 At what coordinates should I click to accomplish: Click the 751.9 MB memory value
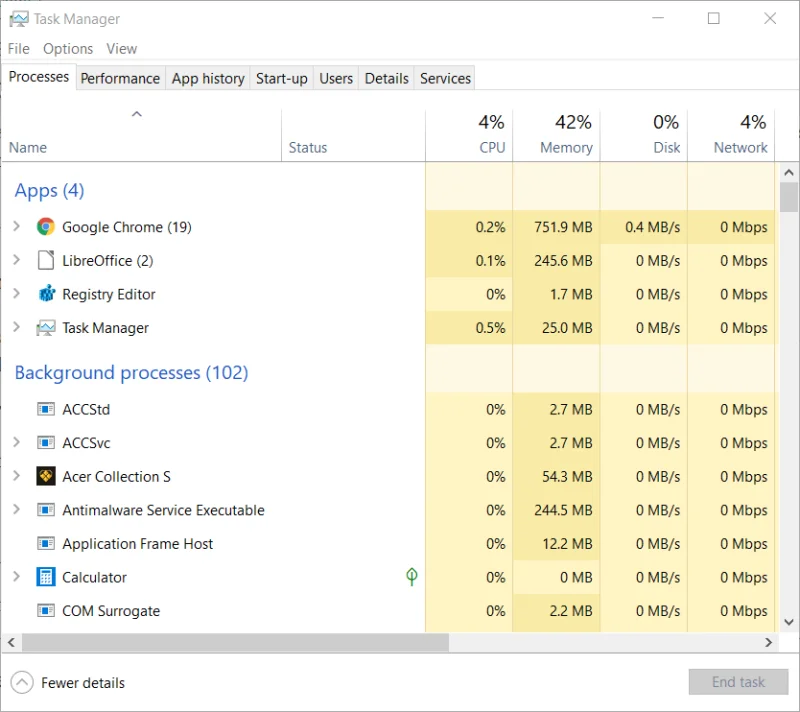click(563, 227)
